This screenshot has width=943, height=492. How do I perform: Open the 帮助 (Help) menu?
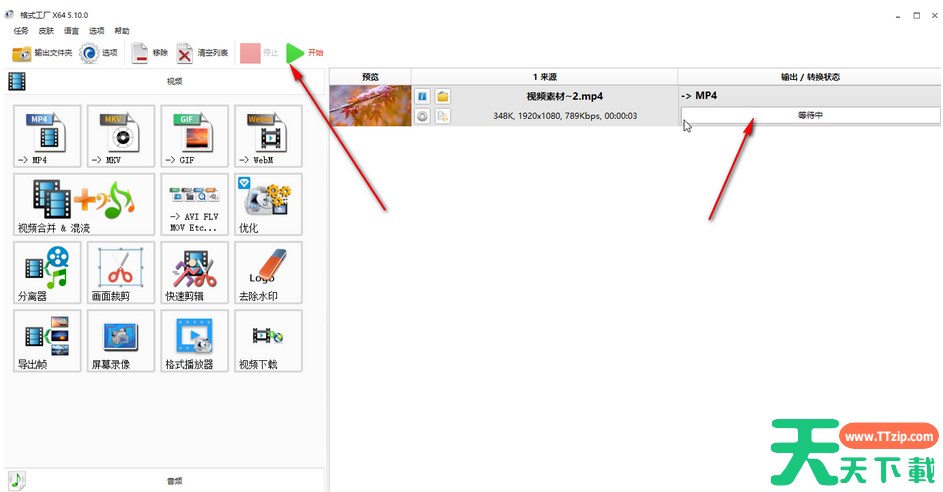pos(122,31)
